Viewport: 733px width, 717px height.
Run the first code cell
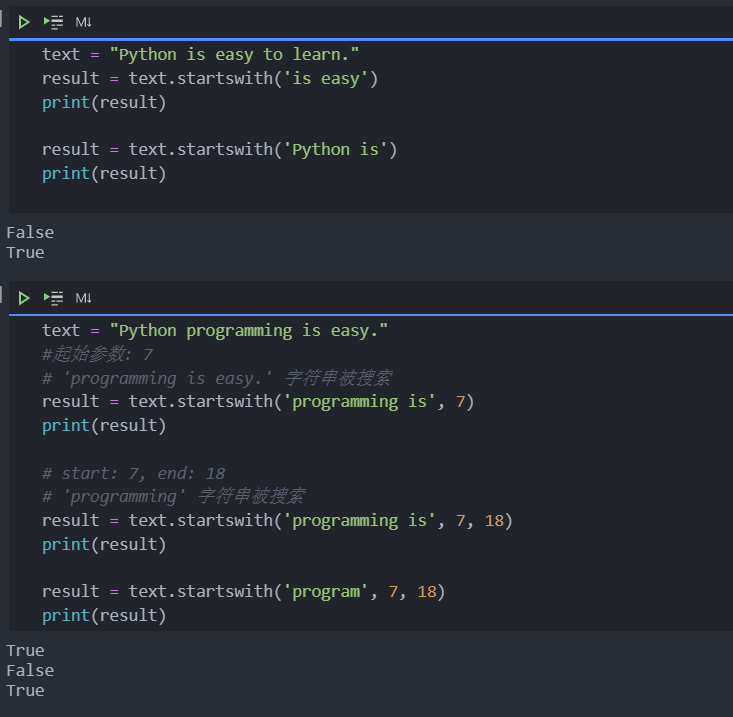tap(24, 22)
